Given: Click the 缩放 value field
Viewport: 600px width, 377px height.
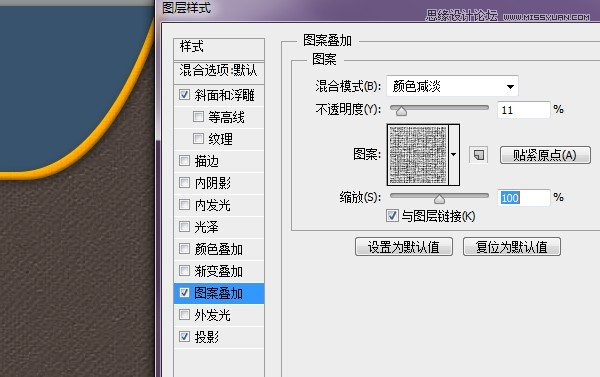Looking at the screenshot, I should click(523, 198).
